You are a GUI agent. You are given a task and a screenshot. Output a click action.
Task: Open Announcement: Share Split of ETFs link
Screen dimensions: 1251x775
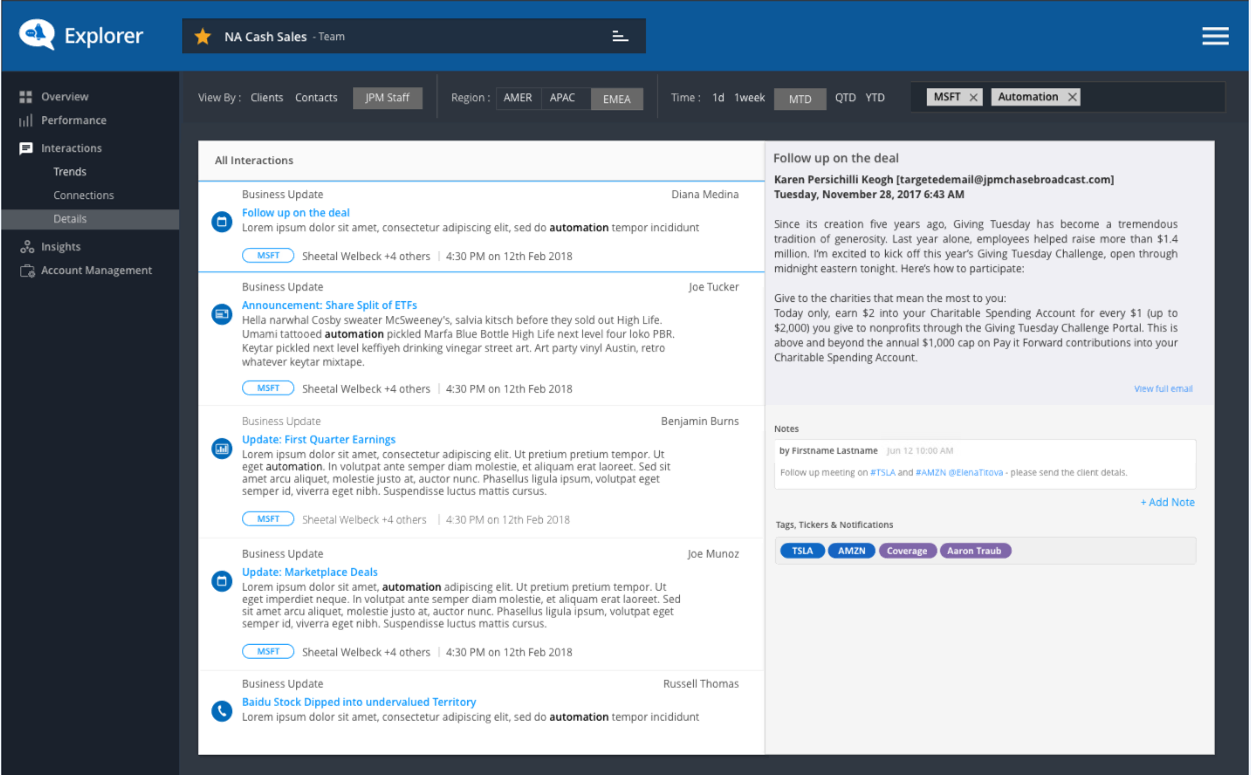tap(330, 305)
